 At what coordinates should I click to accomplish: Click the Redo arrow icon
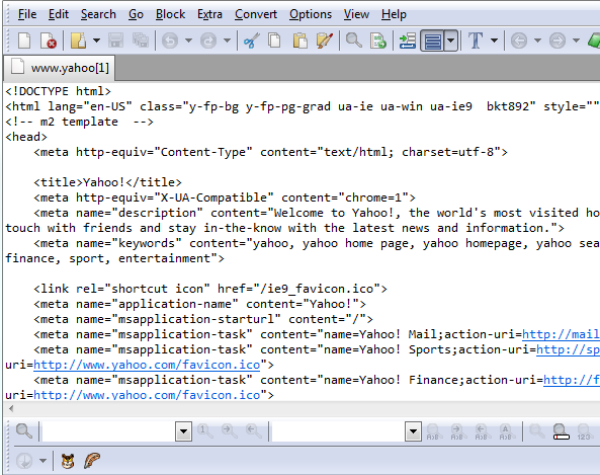(x=208, y=41)
